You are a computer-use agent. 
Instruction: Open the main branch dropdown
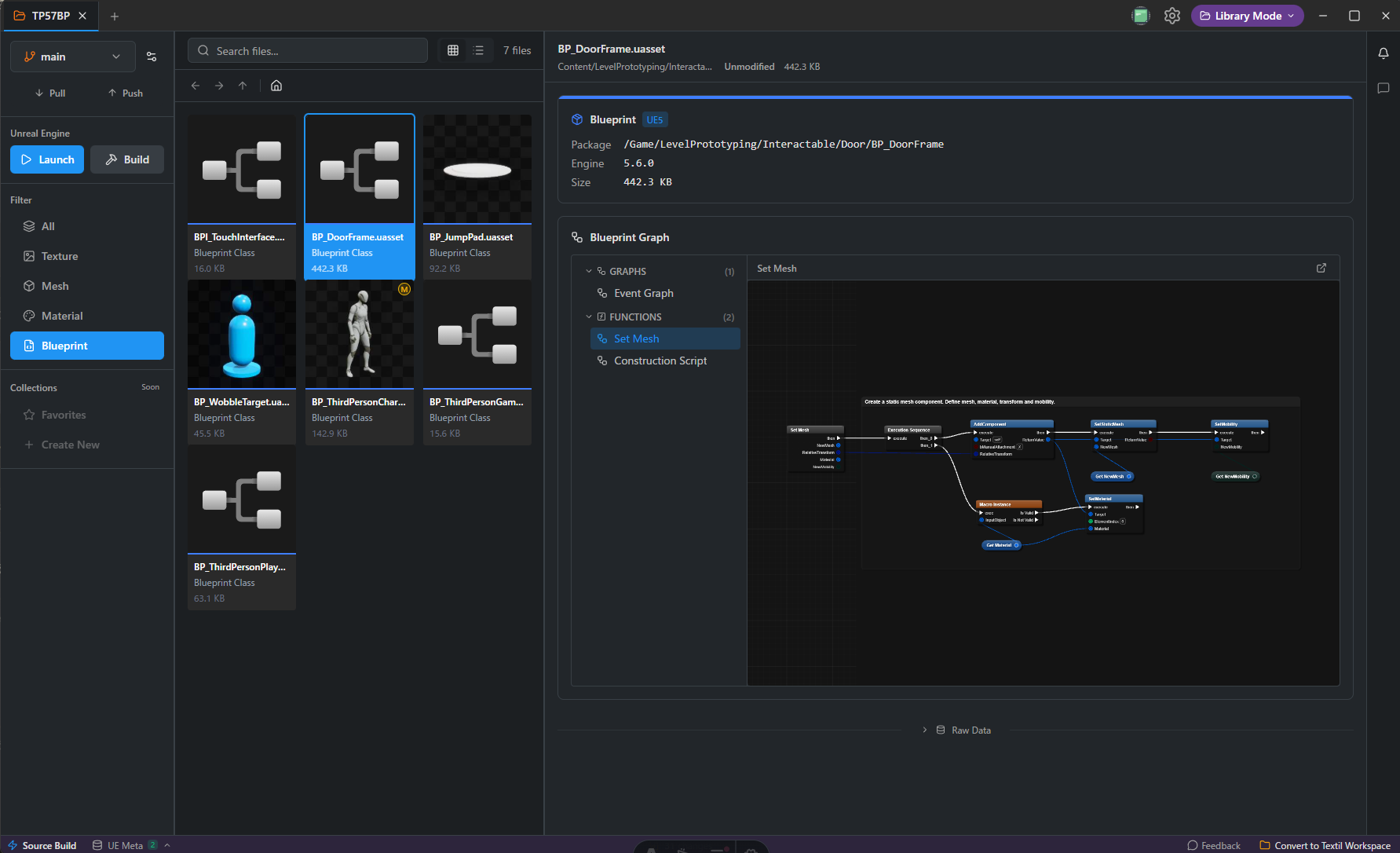(x=72, y=57)
